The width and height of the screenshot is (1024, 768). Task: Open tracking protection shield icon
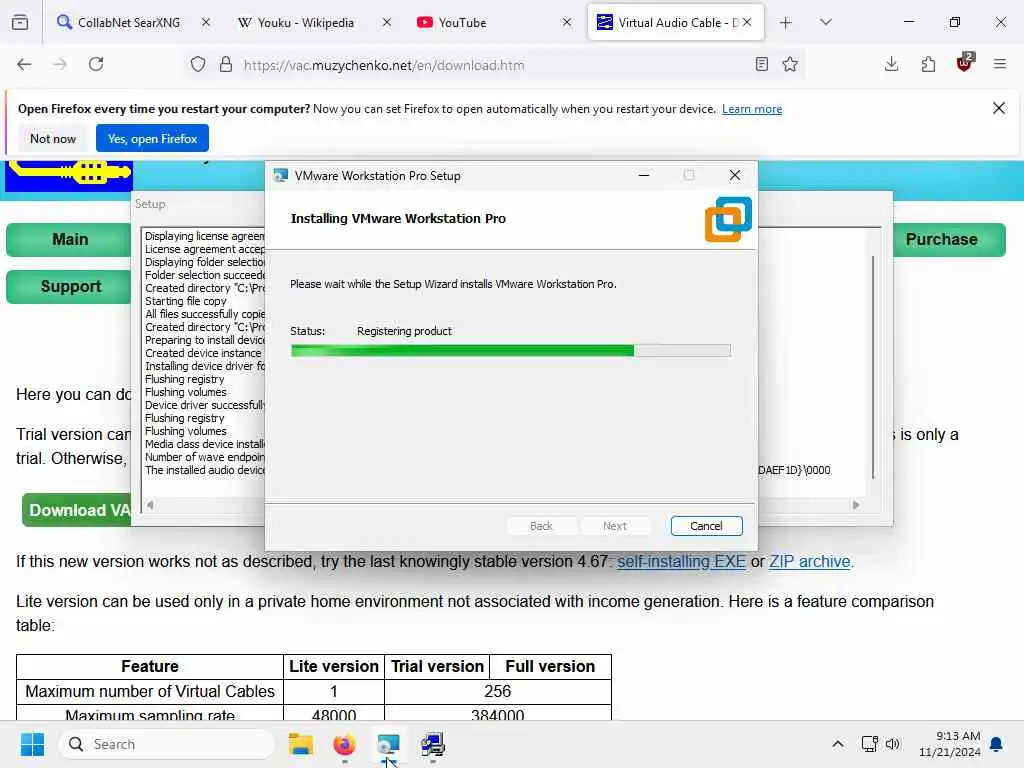pyautogui.click(x=198, y=65)
